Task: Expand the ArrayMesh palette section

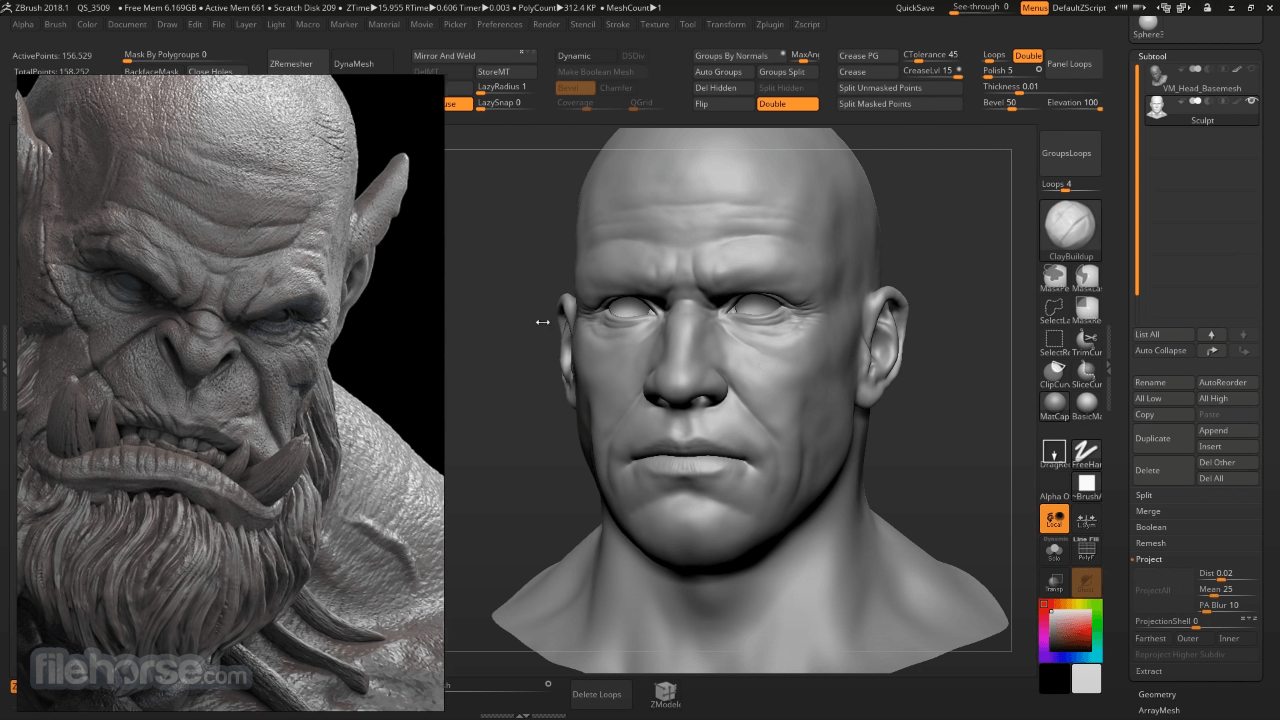Action: click(1159, 710)
